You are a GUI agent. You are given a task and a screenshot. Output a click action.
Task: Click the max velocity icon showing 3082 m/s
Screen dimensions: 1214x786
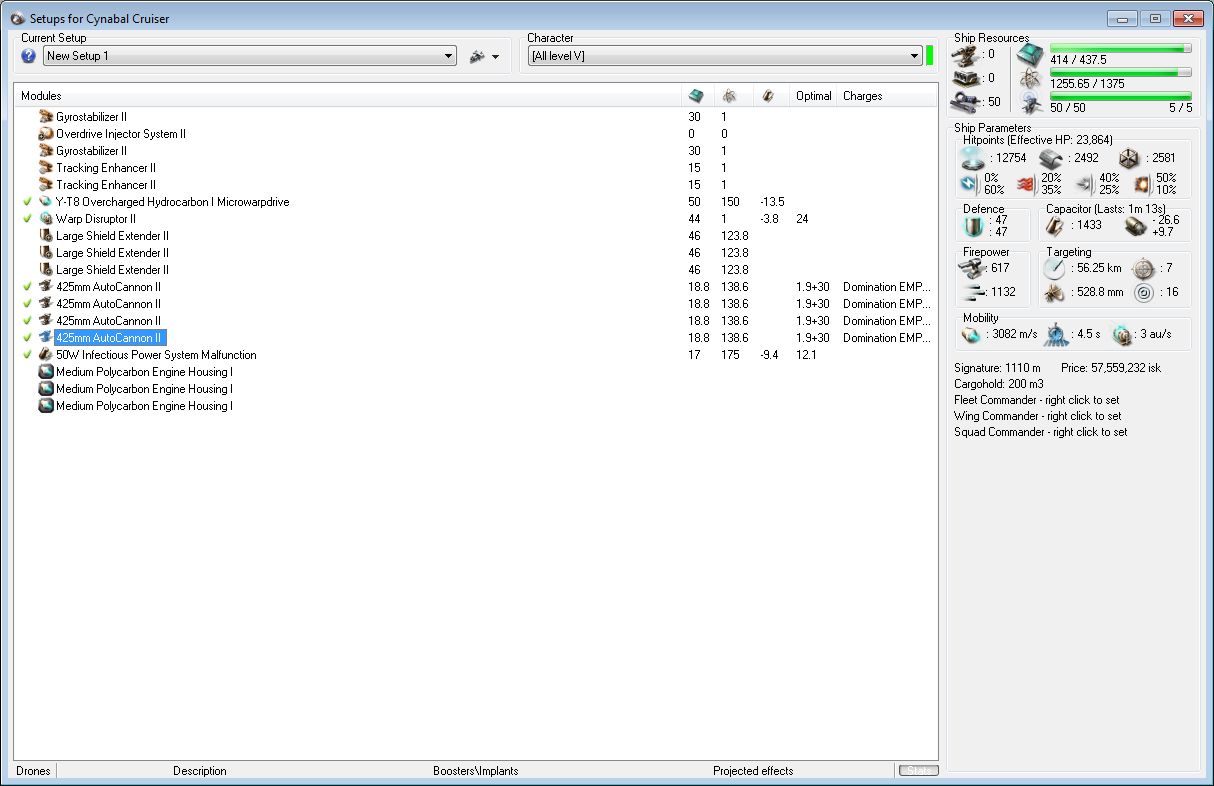(970, 334)
